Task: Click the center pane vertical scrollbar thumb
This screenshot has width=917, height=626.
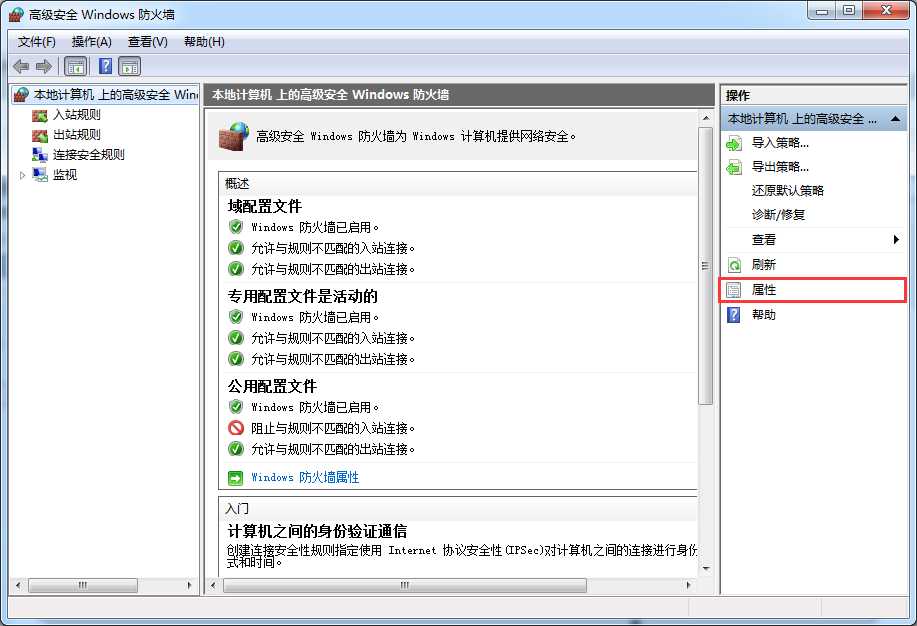Action: pos(705,265)
